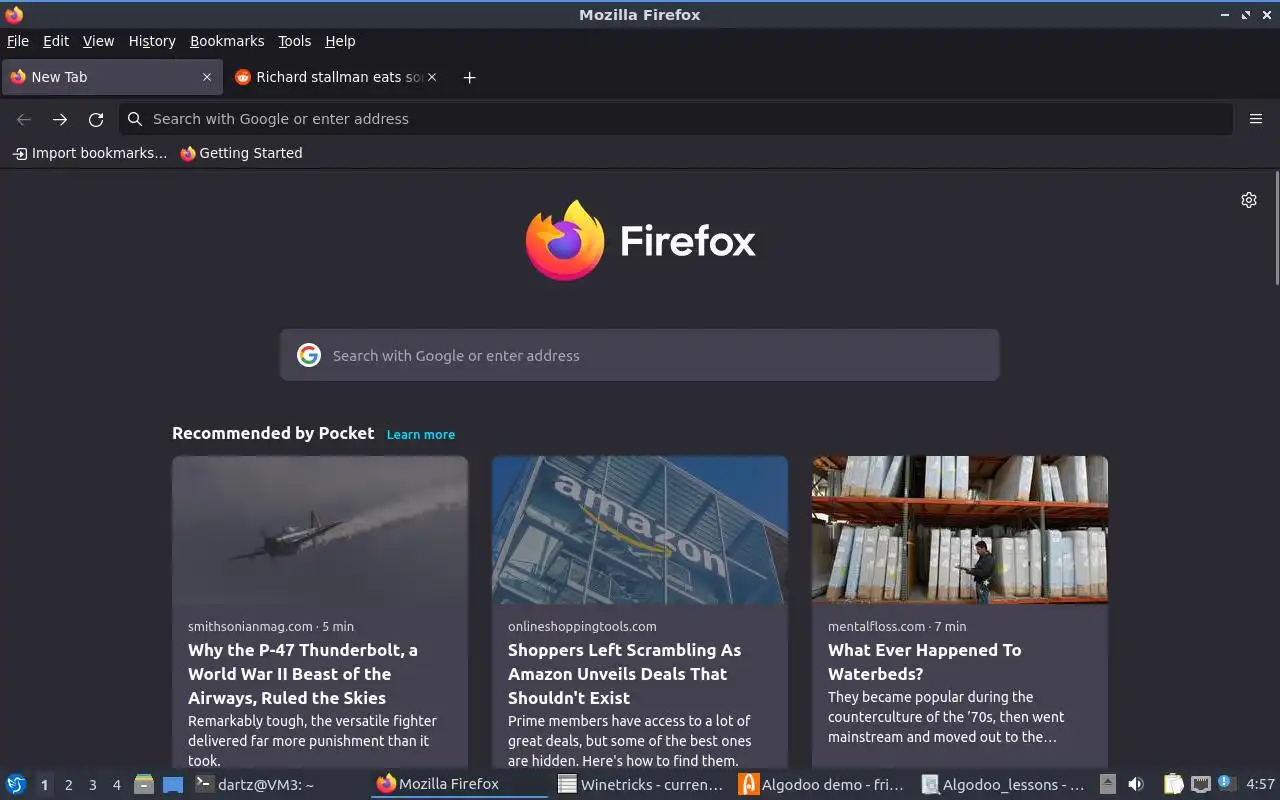
Task: Open the Help menu
Action: (x=340, y=41)
